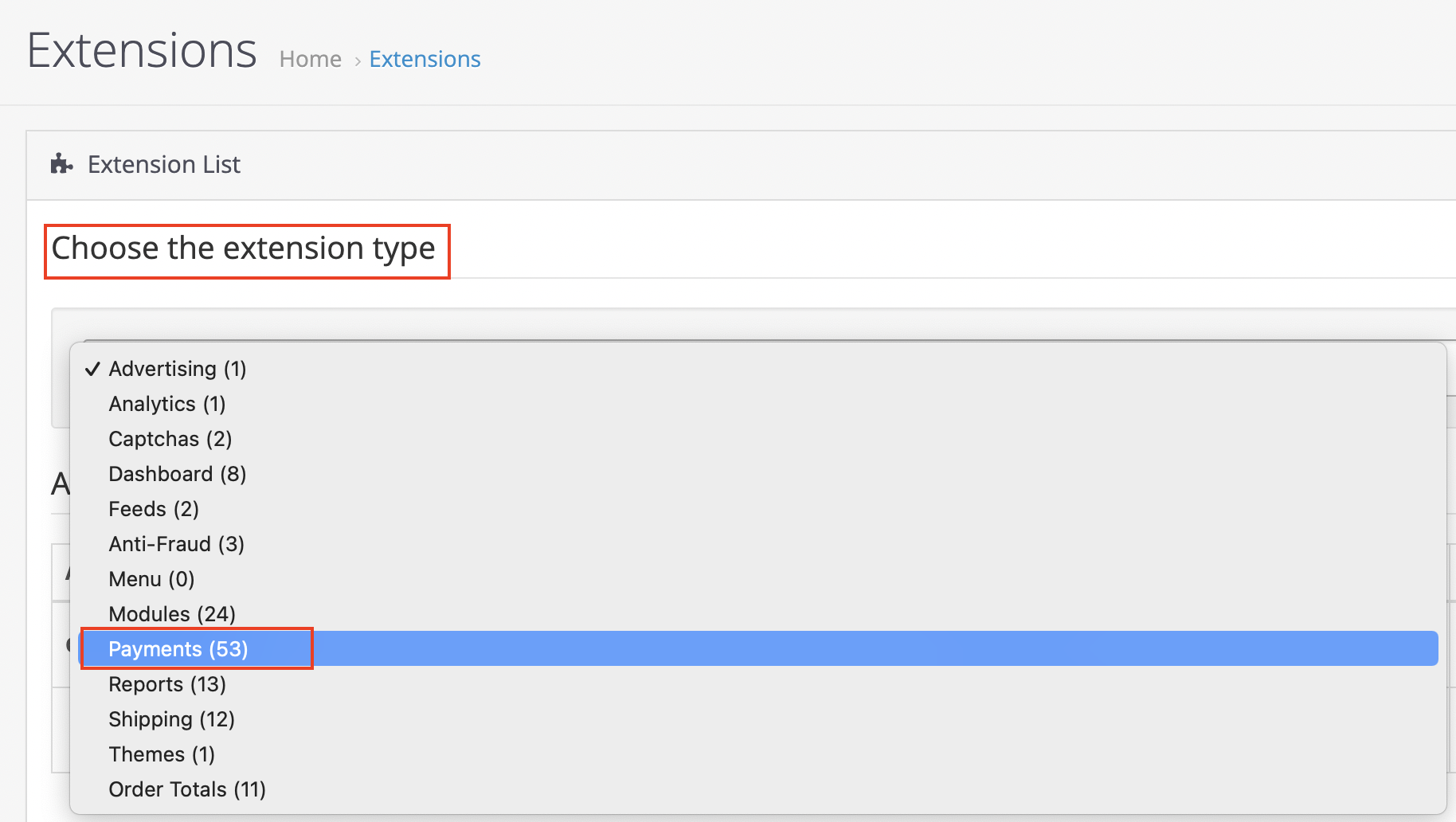The image size is (1456, 822).
Task: Choose Analytics (1) extension type
Action: point(167,404)
